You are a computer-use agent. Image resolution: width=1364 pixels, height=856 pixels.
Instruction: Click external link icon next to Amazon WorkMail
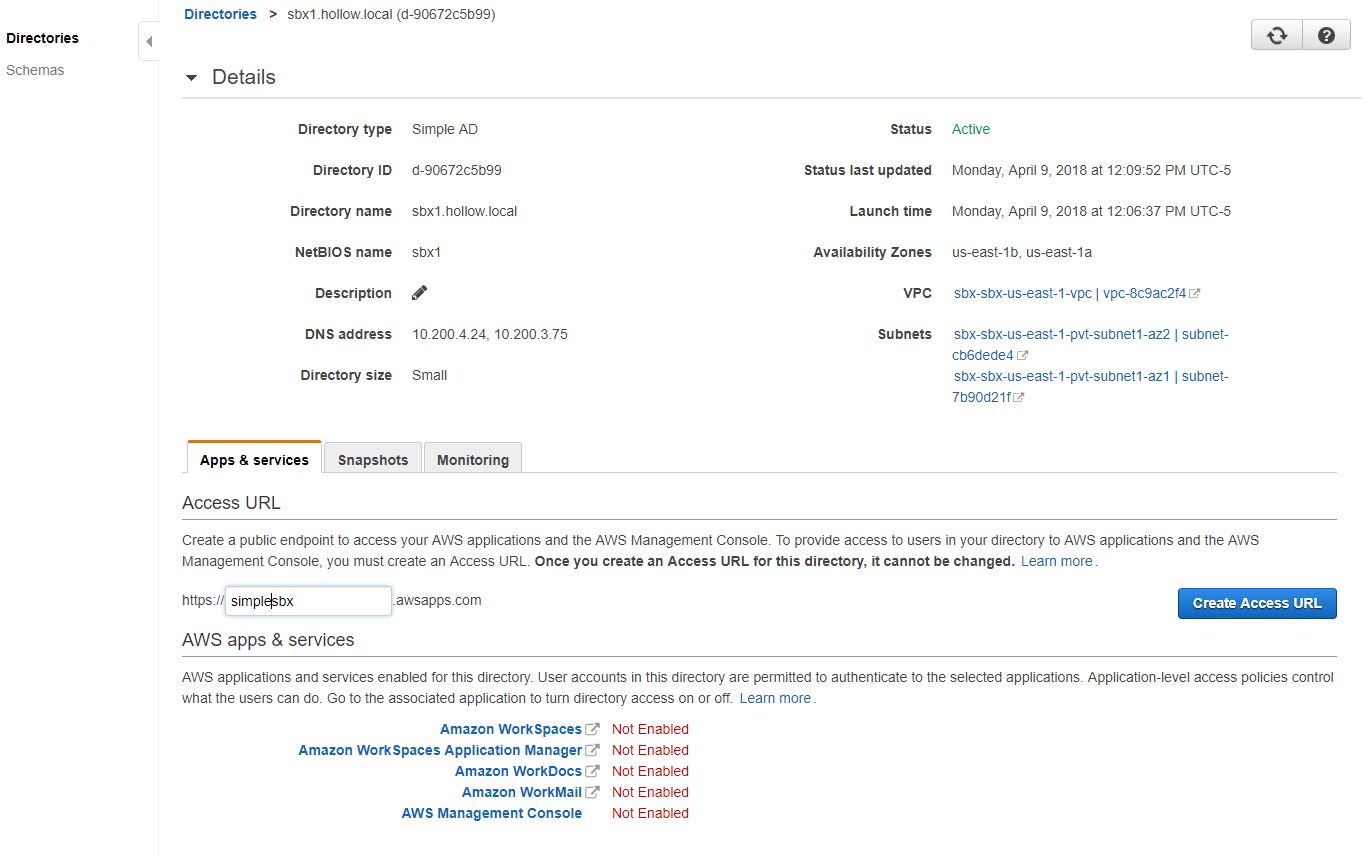tap(593, 793)
